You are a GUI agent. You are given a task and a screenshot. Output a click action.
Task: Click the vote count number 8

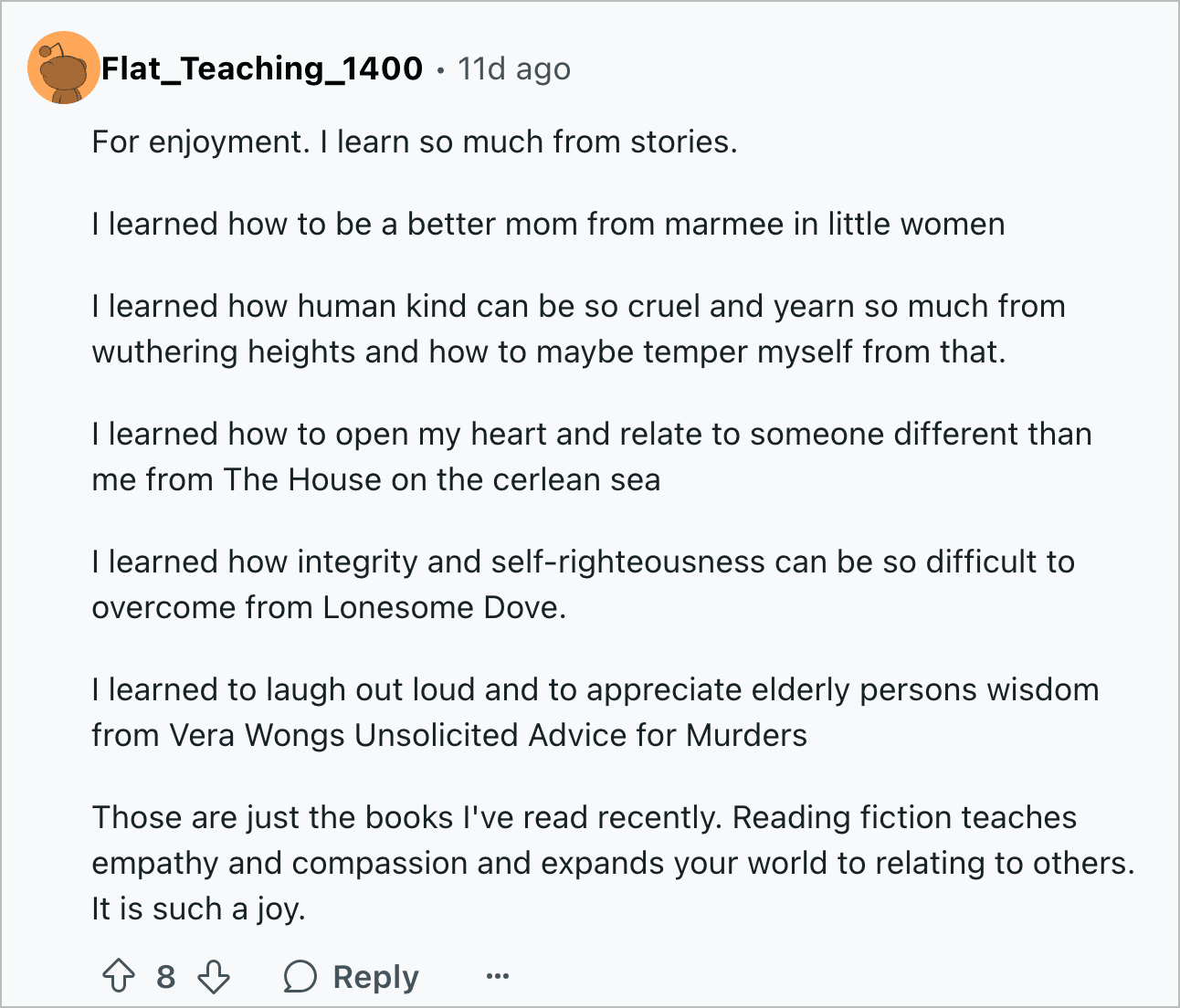click(x=165, y=976)
